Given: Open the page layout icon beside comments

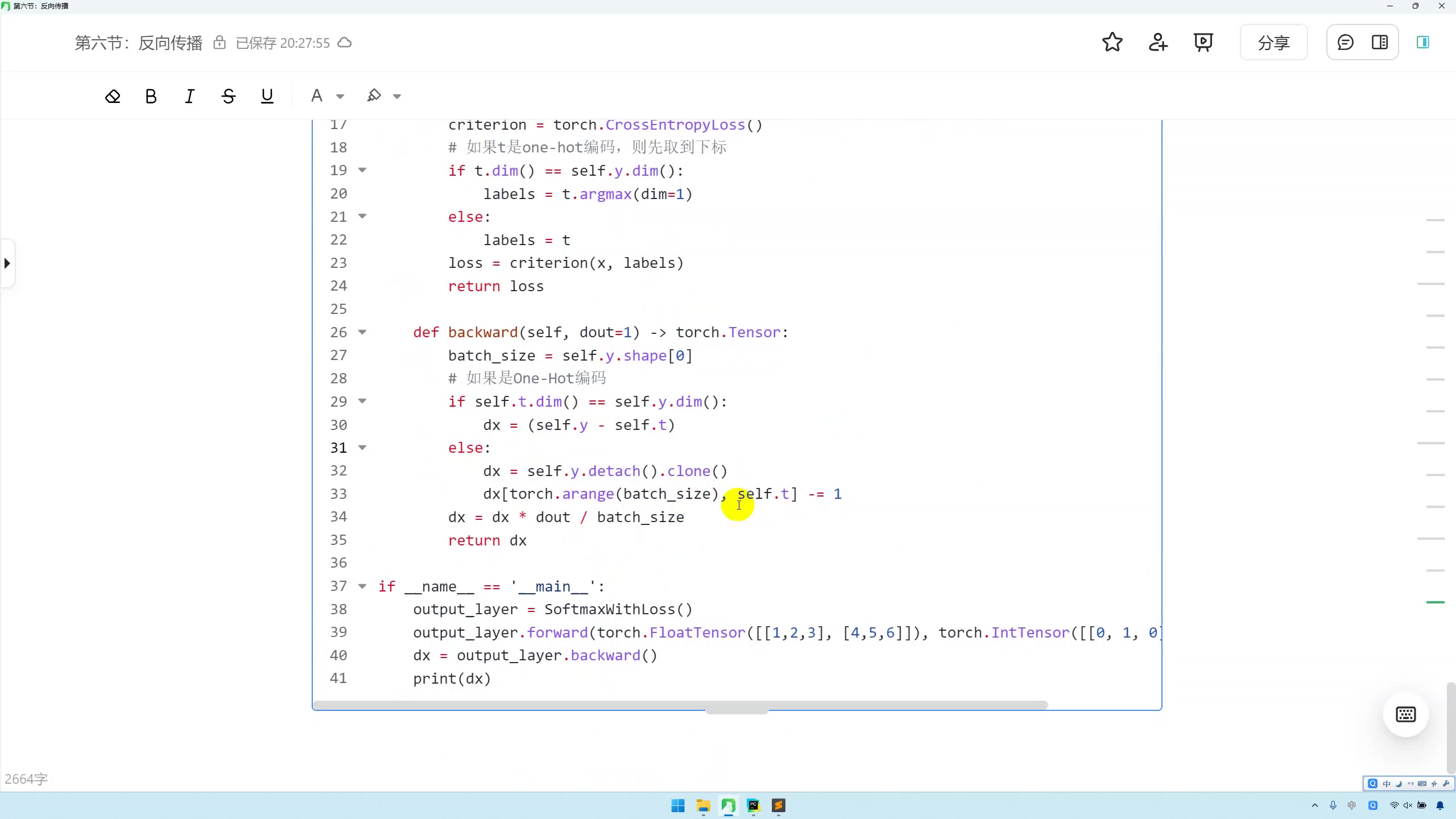Looking at the screenshot, I should [1380, 42].
